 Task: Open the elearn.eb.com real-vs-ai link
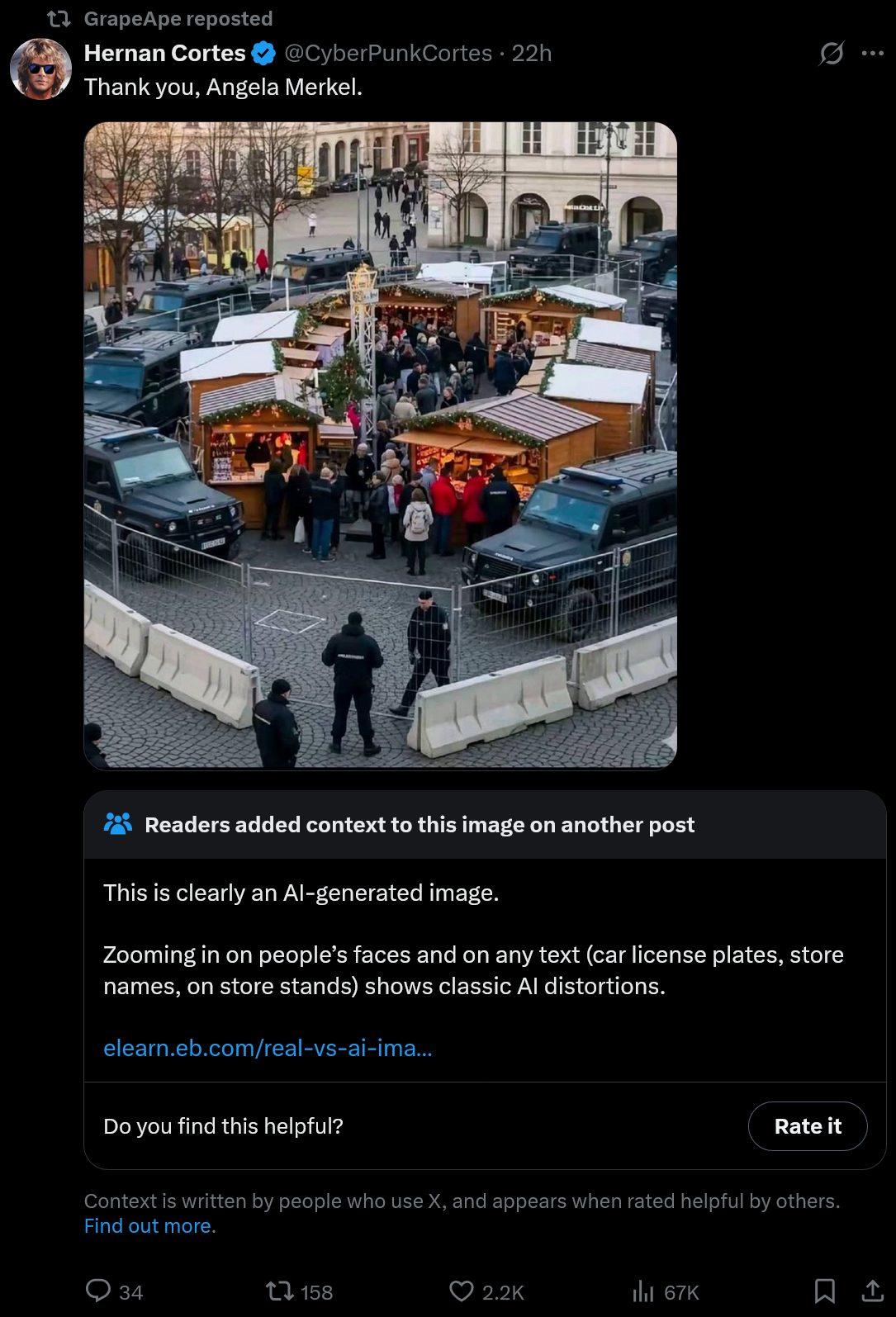tap(268, 1048)
